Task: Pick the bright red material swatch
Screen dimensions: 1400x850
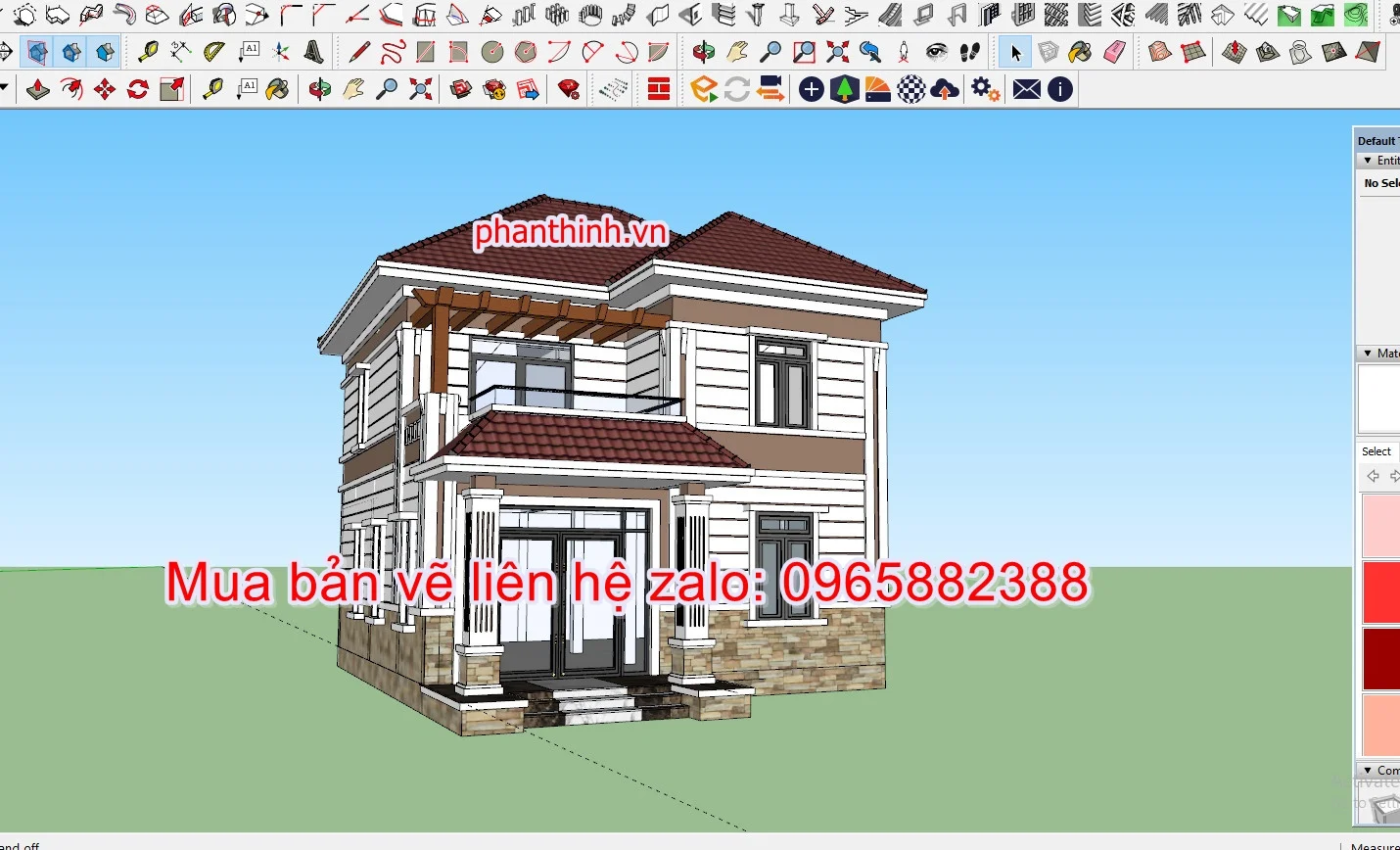Action: [1380, 592]
